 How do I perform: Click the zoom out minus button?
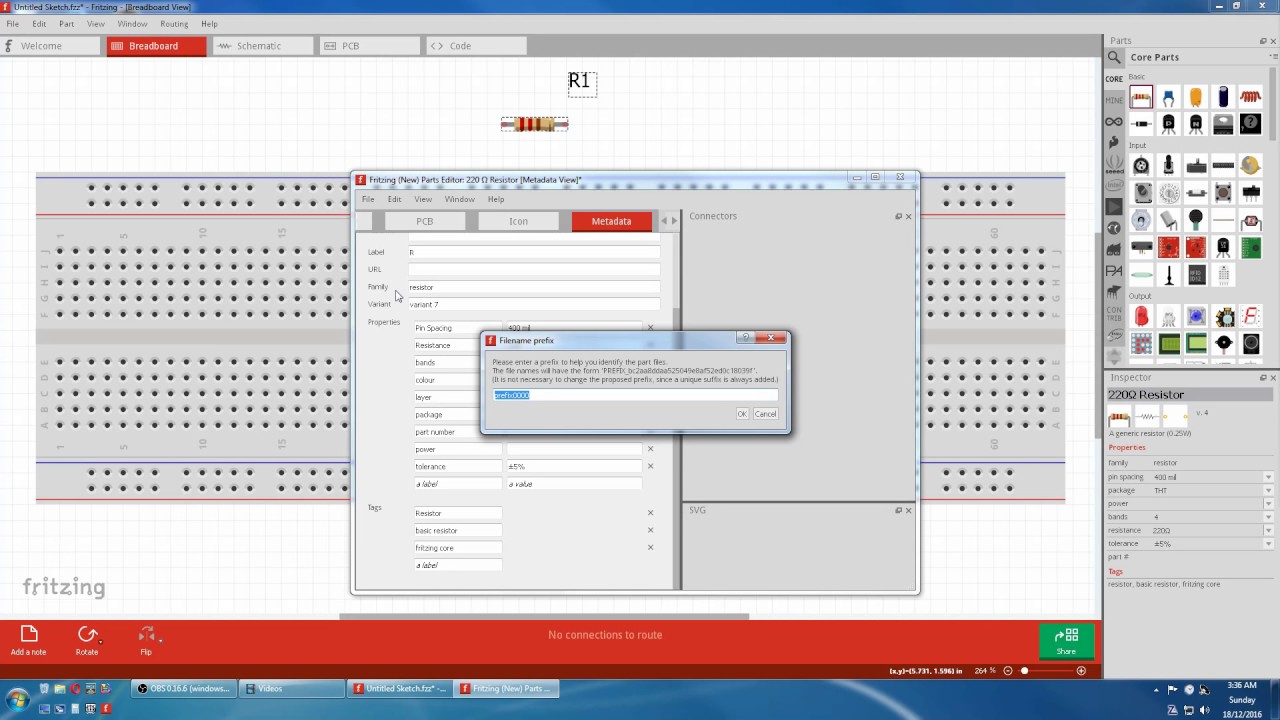[1008, 671]
